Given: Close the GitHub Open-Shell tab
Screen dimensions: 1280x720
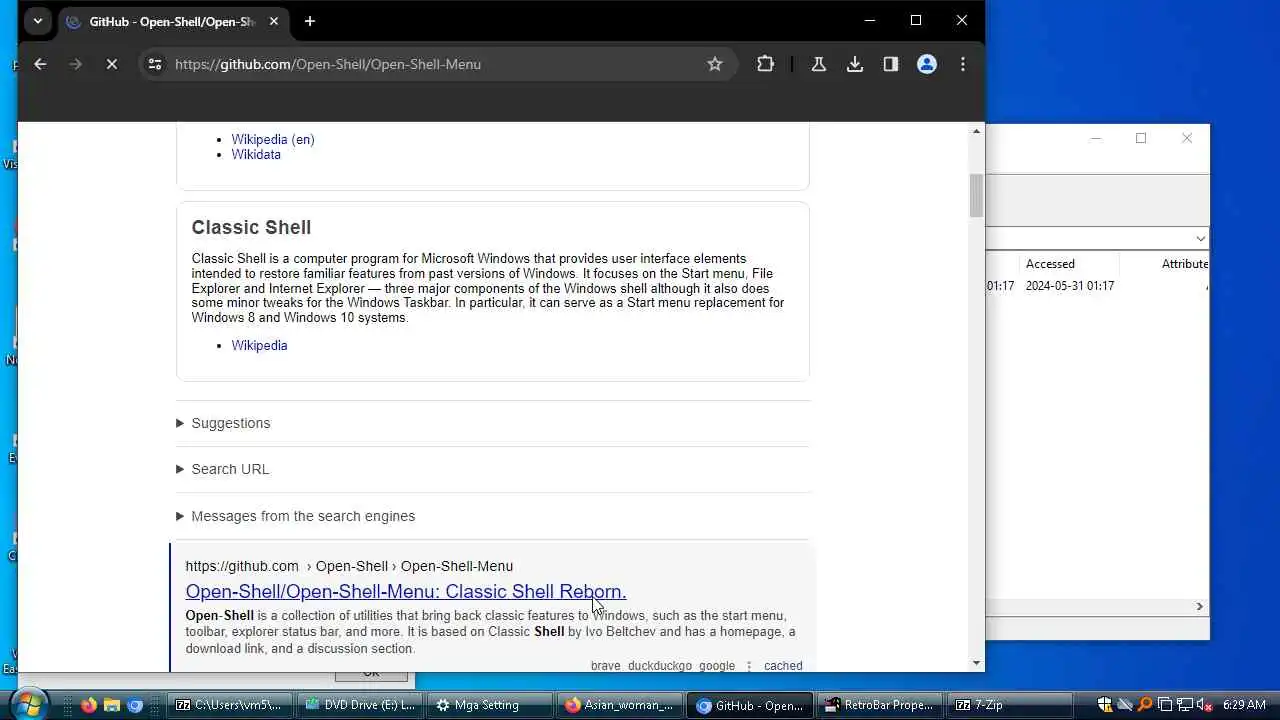Looking at the screenshot, I should [x=273, y=21].
